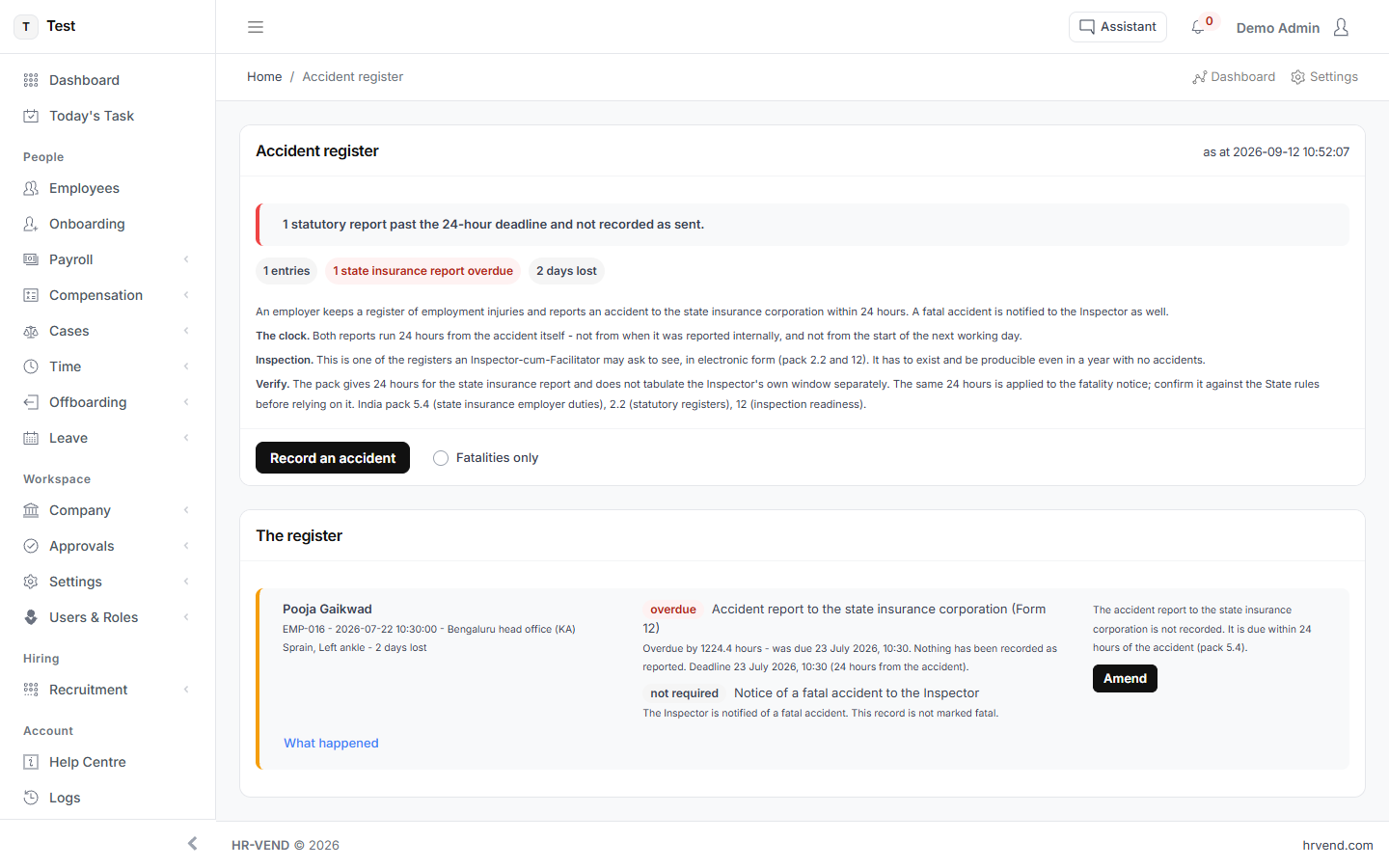The height and width of the screenshot is (868, 1389).
Task: Click the Company building icon
Action: coord(31,510)
